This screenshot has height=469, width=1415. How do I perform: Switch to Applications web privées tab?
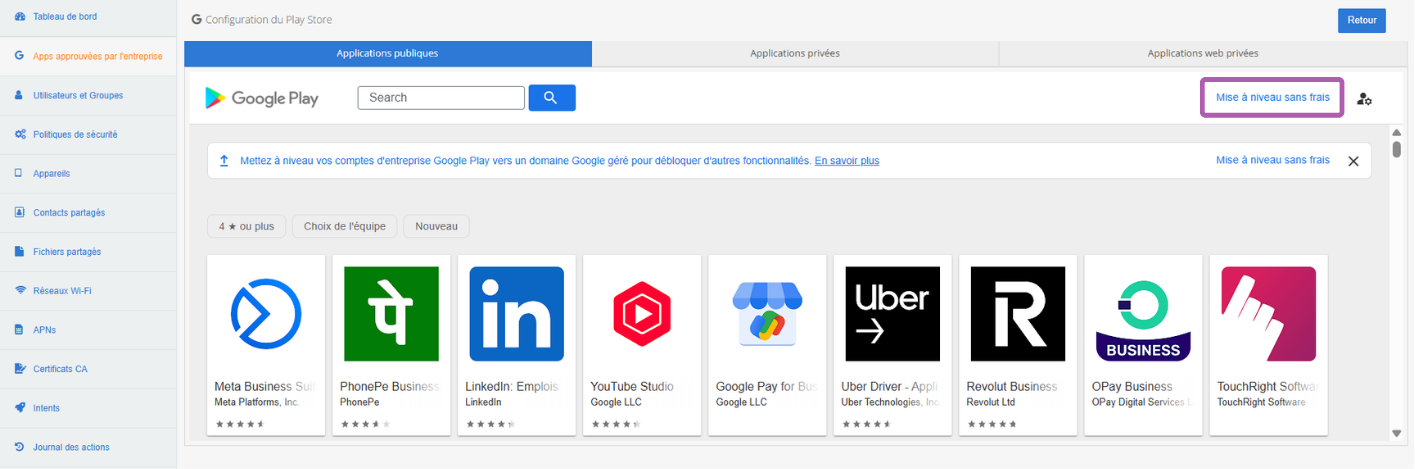tap(1202, 53)
